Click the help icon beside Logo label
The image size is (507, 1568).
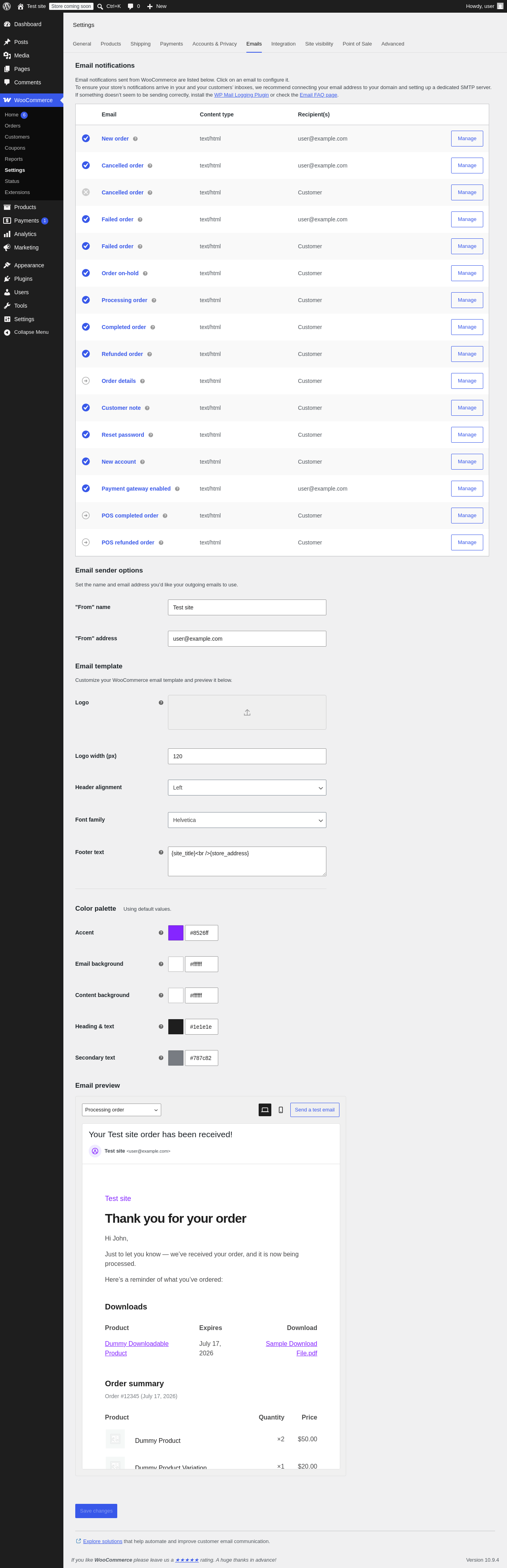(x=161, y=702)
